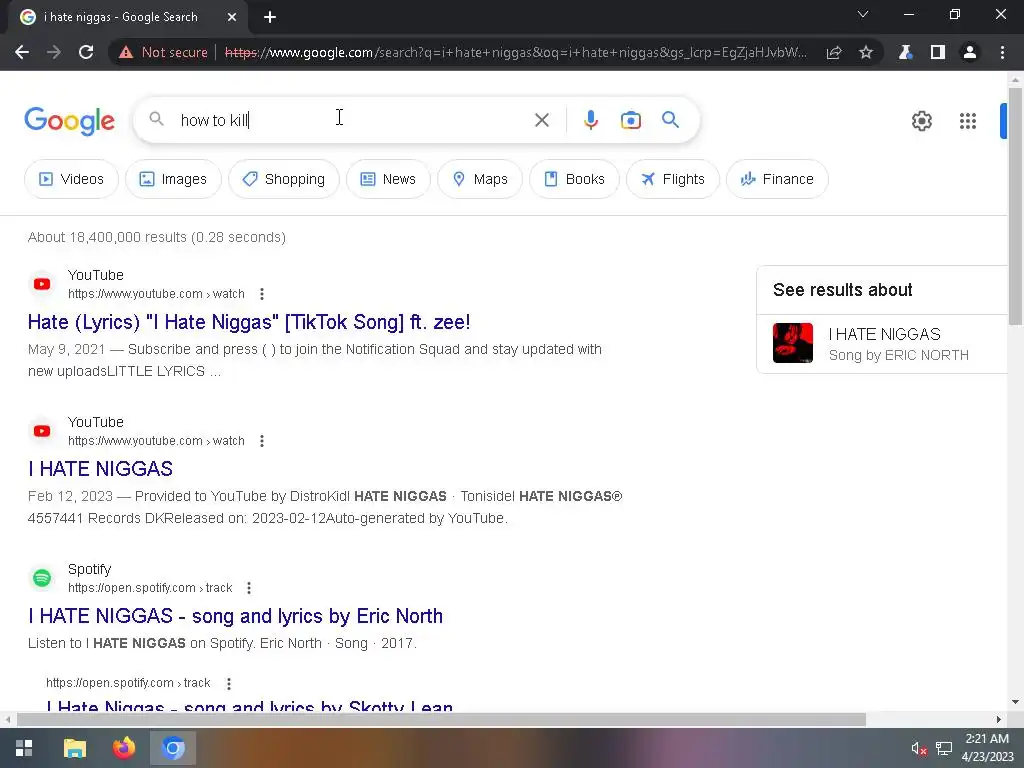The image size is (1024, 768).
Task: Click the vertical scrollbar thumb
Action: click(1015, 206)
